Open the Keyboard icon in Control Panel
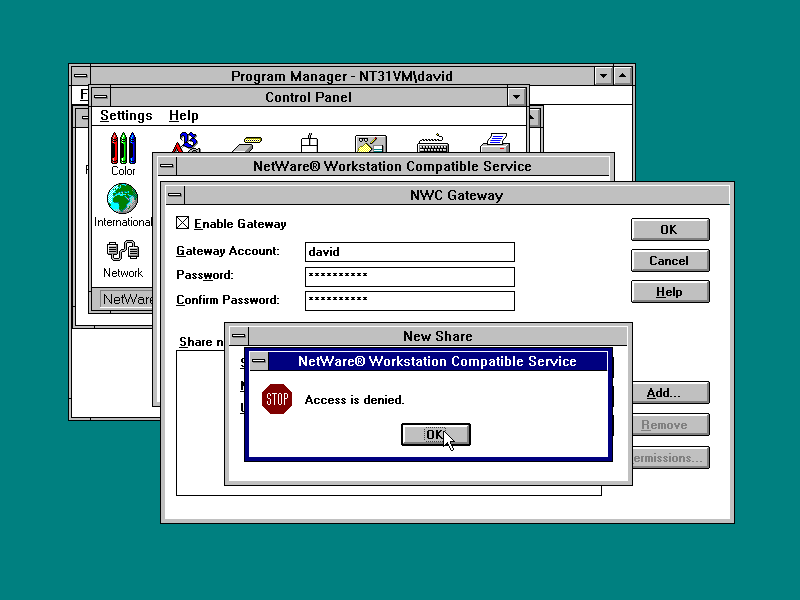Image resolution: width=800 pixels, height=600 pixels. 433,143
